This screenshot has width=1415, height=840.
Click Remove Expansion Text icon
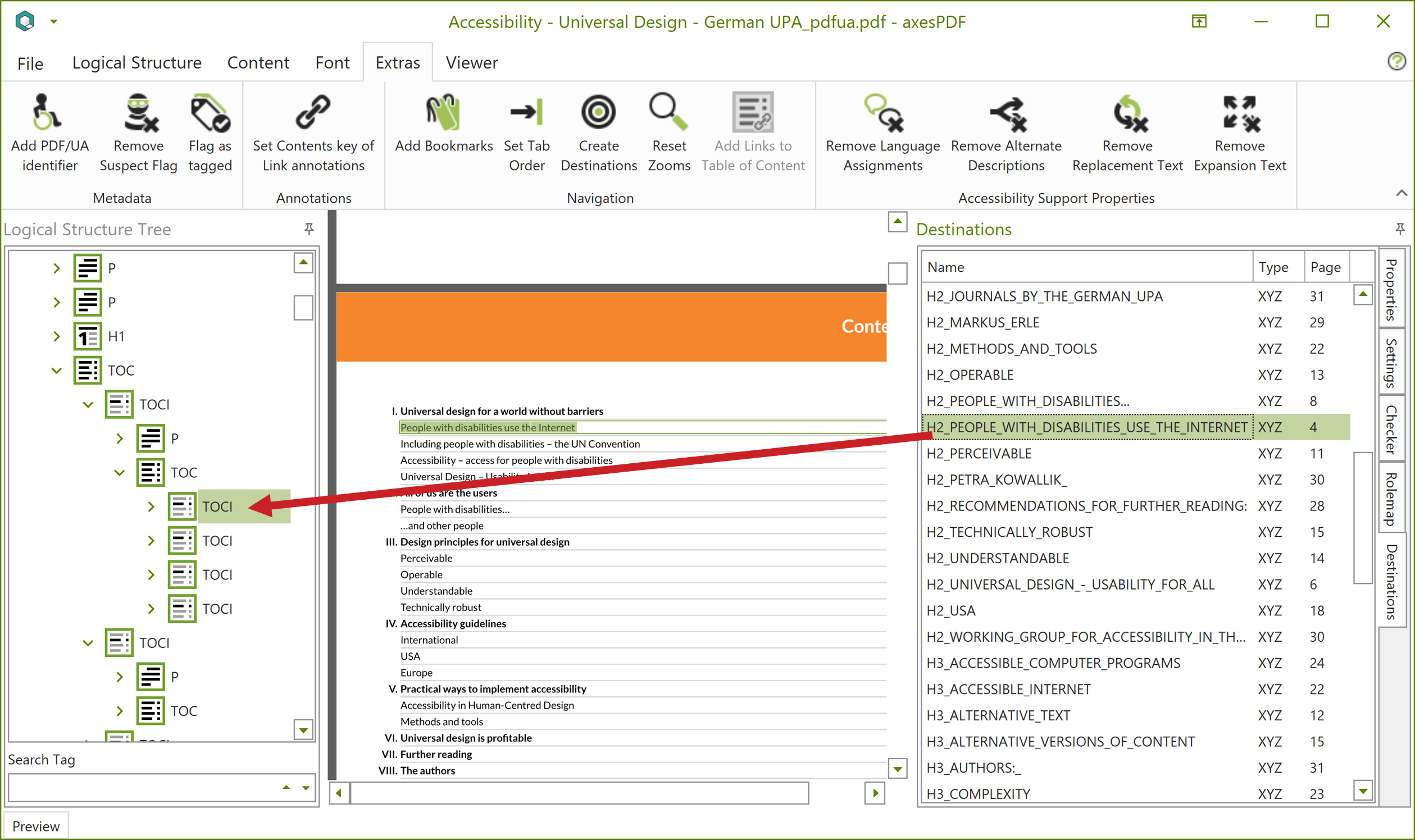pos(1241,113)
